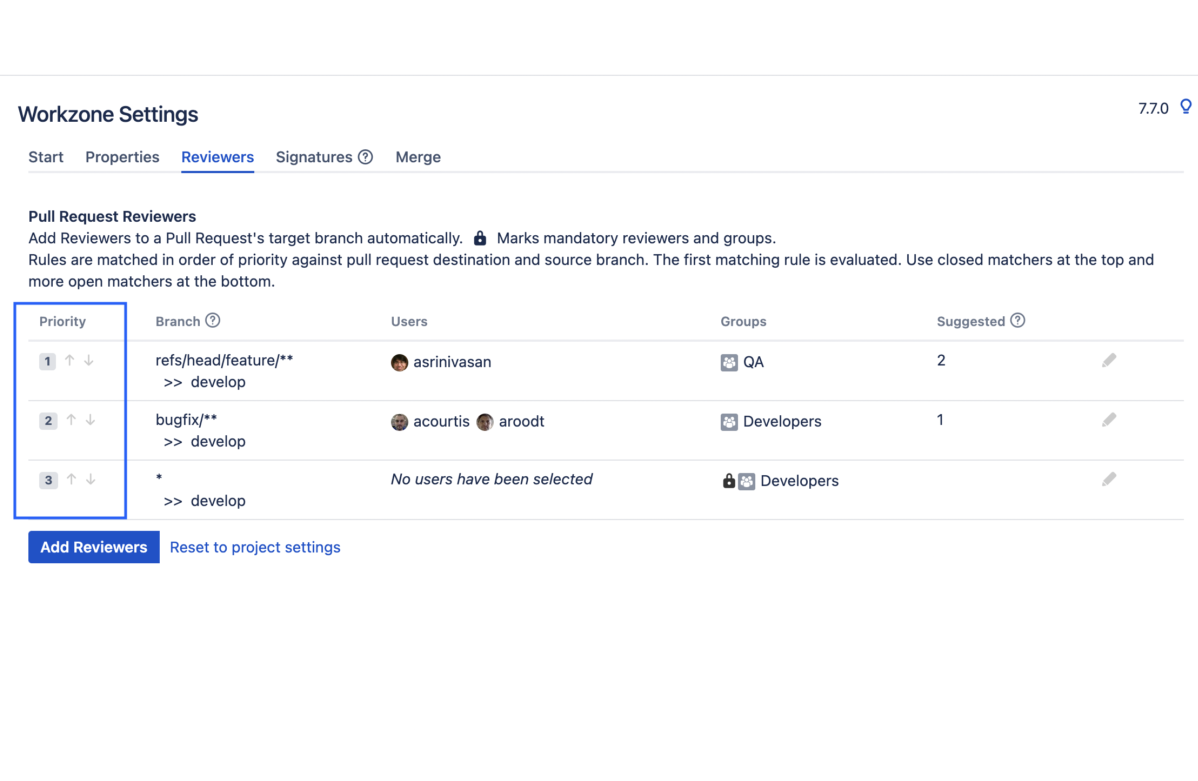This screenshot has height=781, width=1198.
Task: Switch to the Start tab
Action: pos(46,157)
